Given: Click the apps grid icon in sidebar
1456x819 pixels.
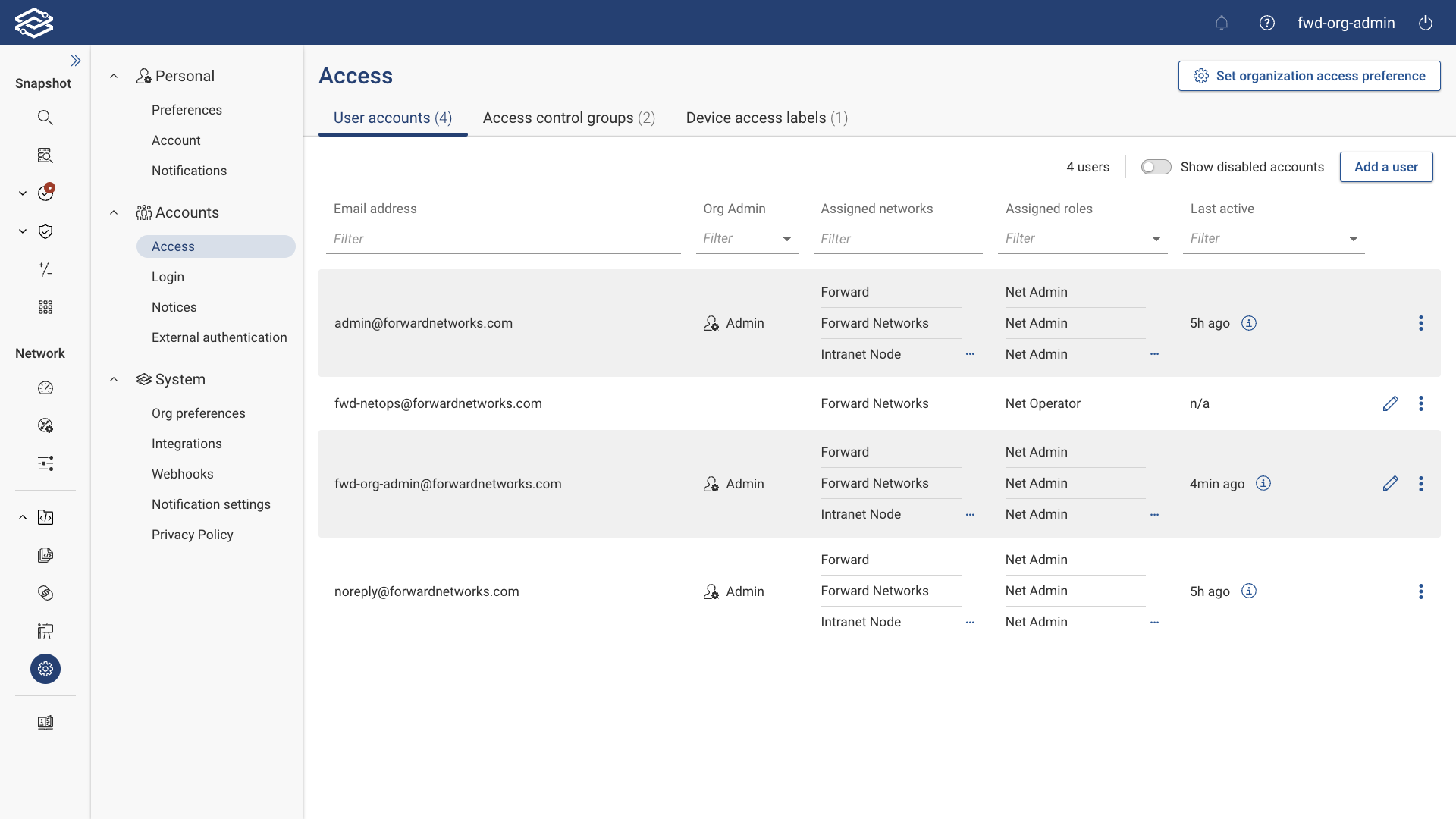Looking at the screenshot, I should coord(45,307).
